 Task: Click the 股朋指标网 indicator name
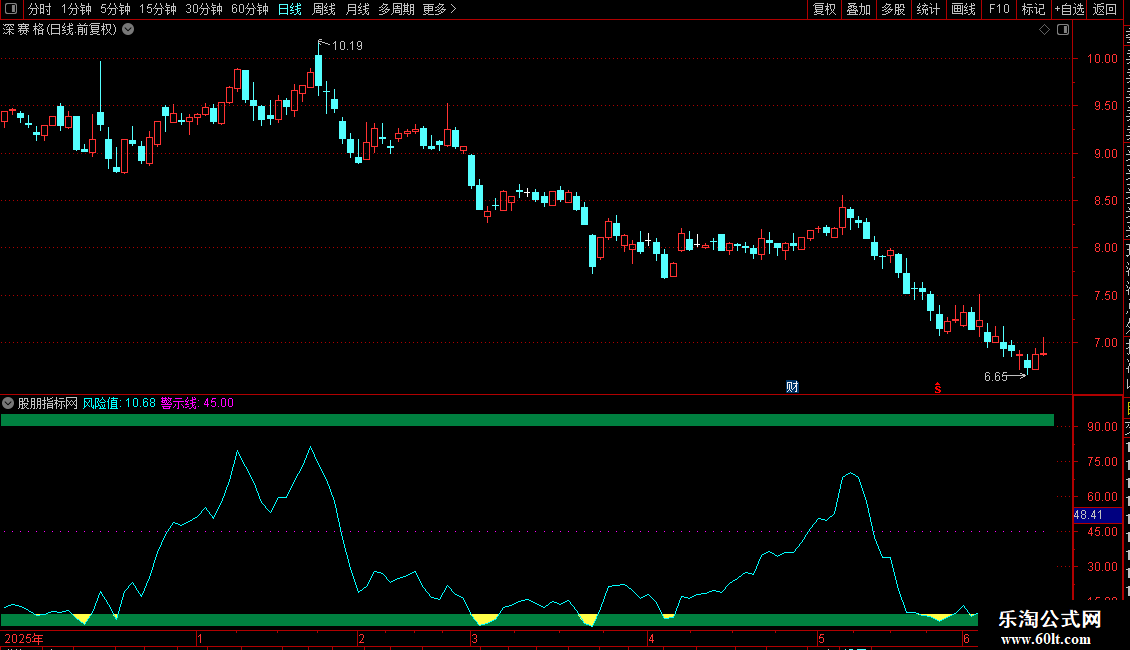pos(48,403)
